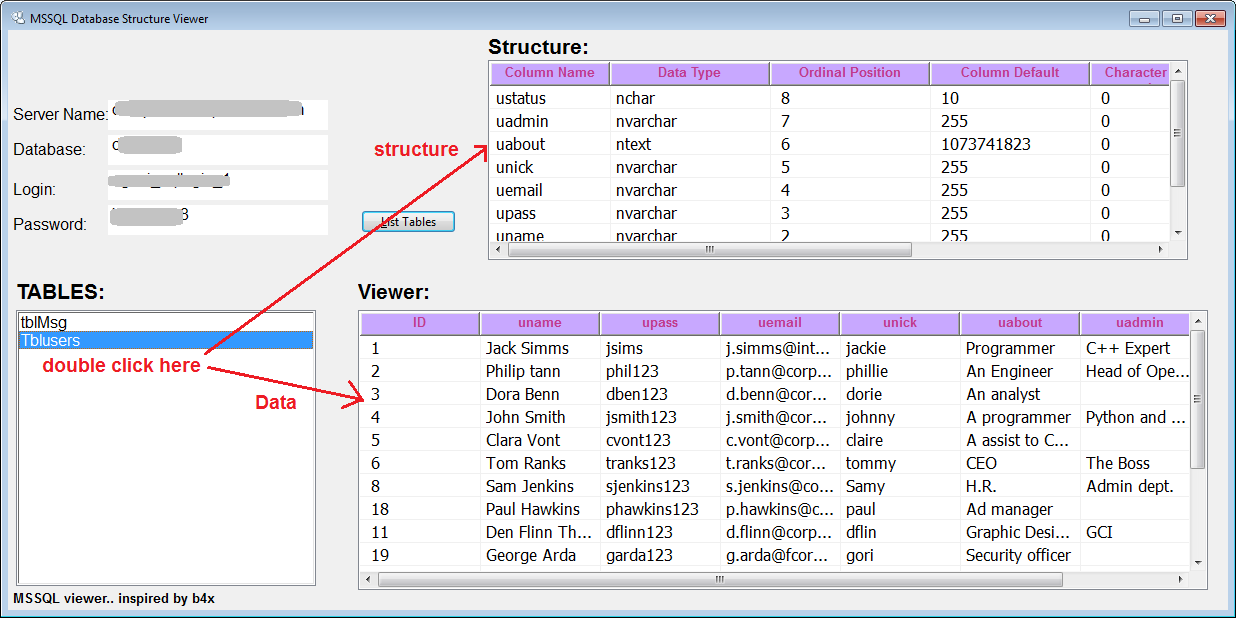Click the 1073741823 column default value
Screen dimensions: 1236x618
click(1010, 144)
